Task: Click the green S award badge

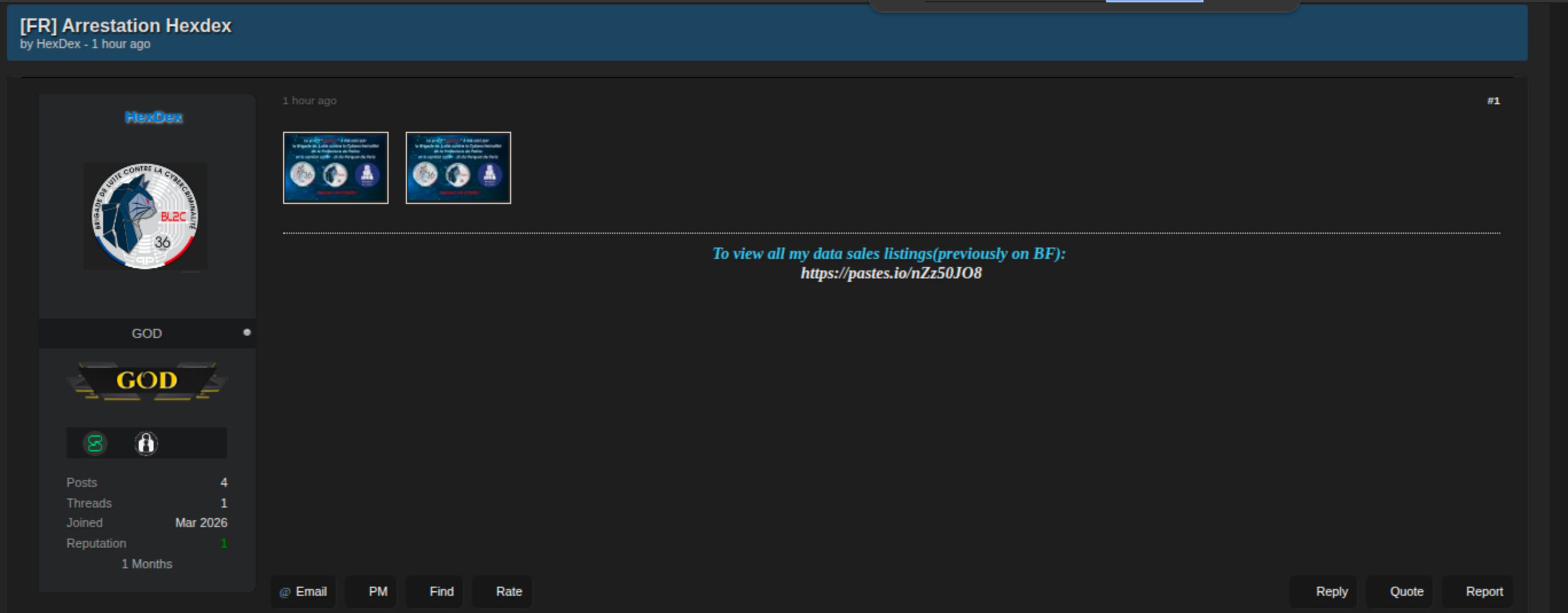Action: (95, 443)
